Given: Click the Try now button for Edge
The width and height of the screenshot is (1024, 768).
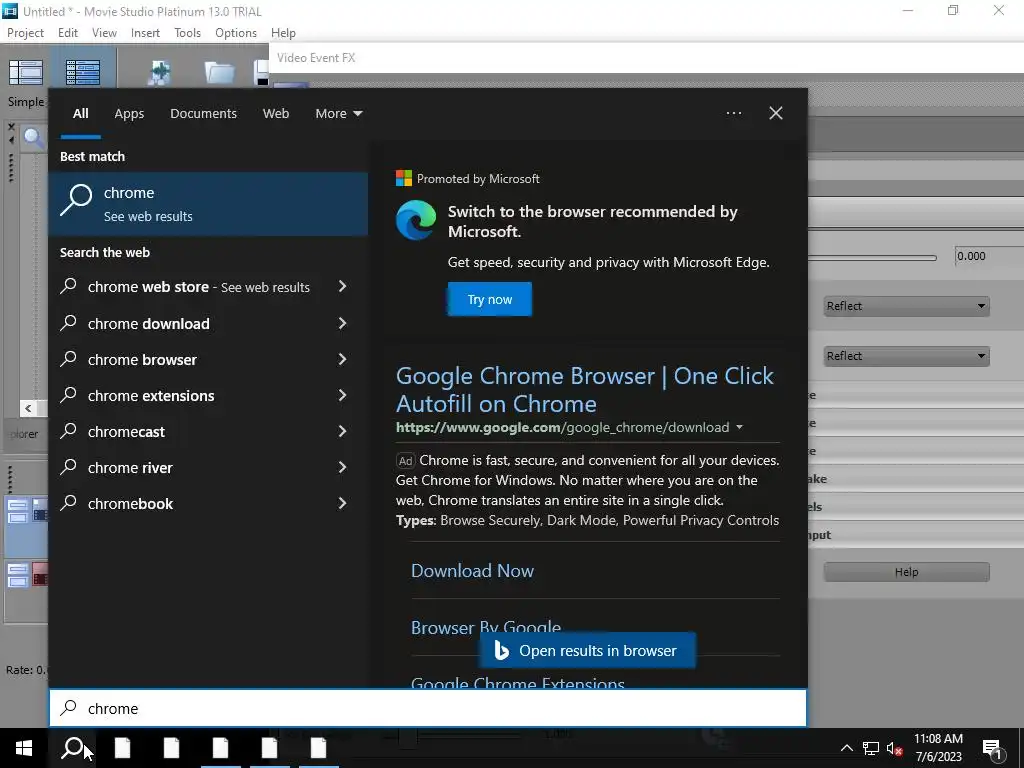Looking at the screenshot, I should coord(490,299).
